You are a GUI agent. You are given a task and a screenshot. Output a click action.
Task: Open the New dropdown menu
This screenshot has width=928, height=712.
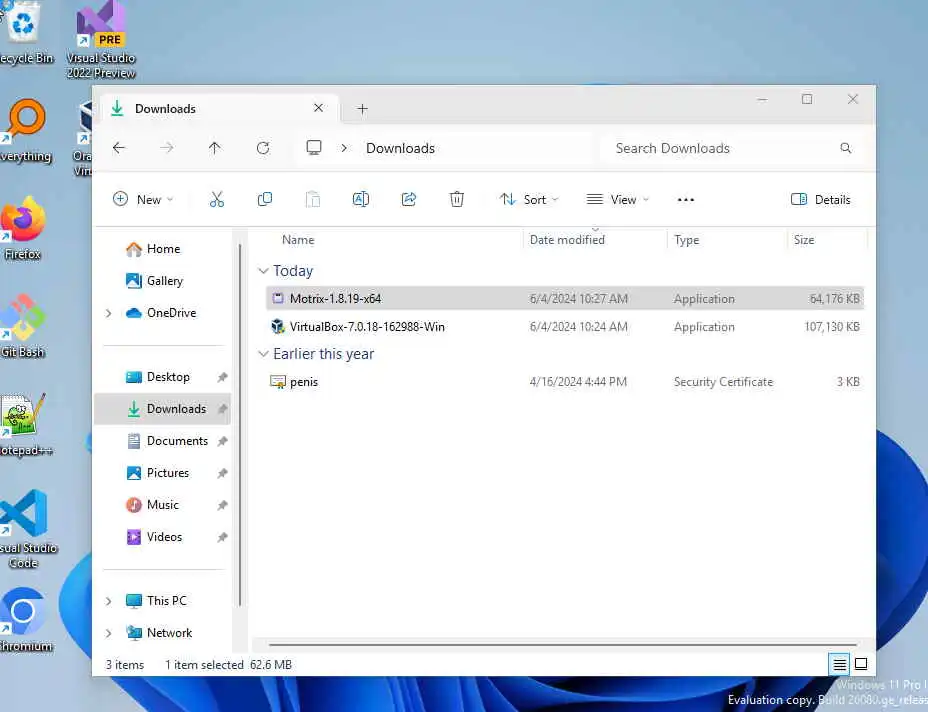click(143, 199)
